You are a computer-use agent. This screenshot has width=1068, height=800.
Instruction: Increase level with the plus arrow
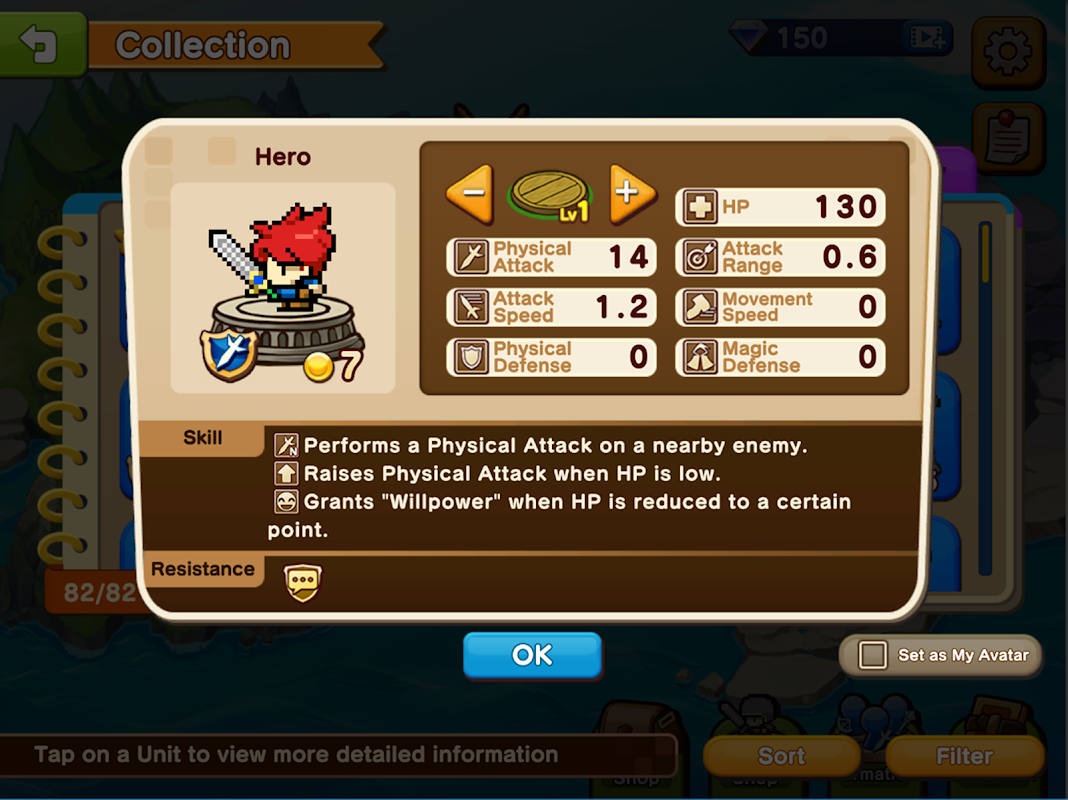pos(631,193)
